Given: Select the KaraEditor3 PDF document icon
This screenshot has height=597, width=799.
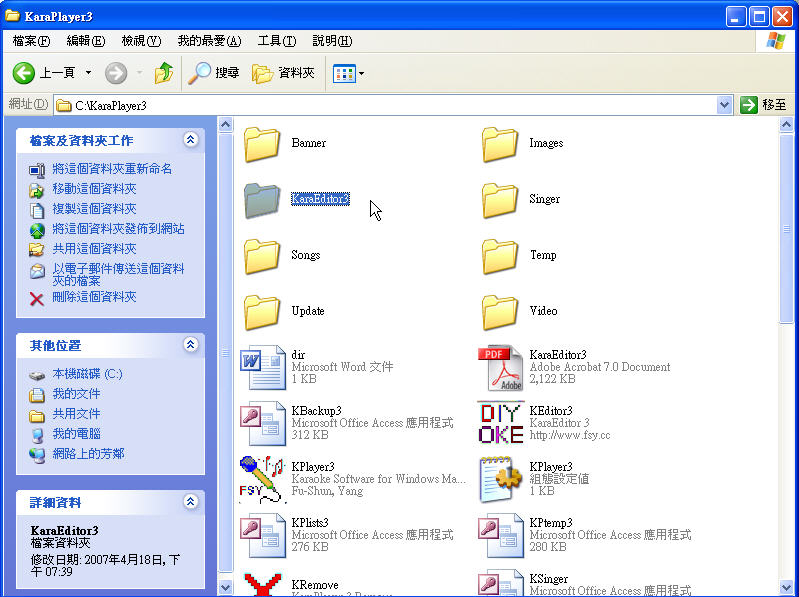Looking at the screenshot, I should [x=500, y=367].
